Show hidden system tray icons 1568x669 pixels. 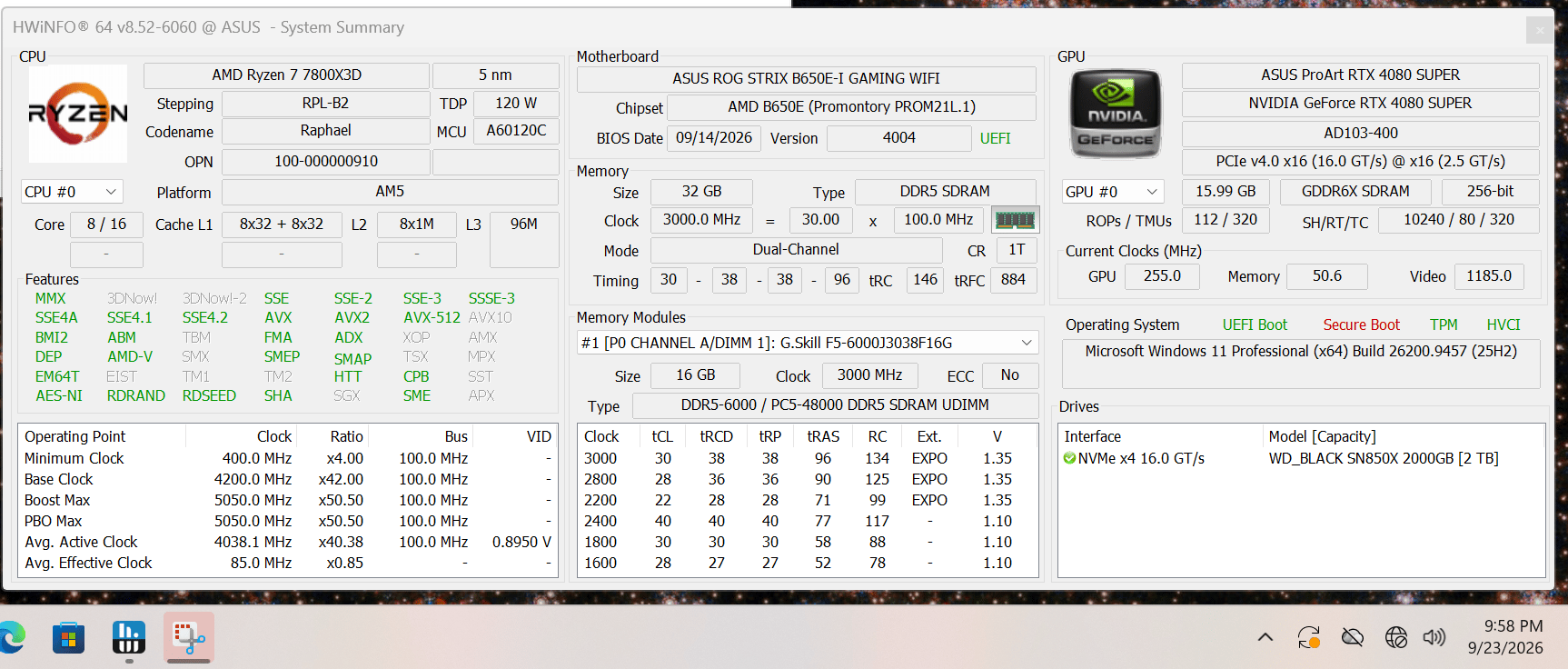pos(1265,637)
